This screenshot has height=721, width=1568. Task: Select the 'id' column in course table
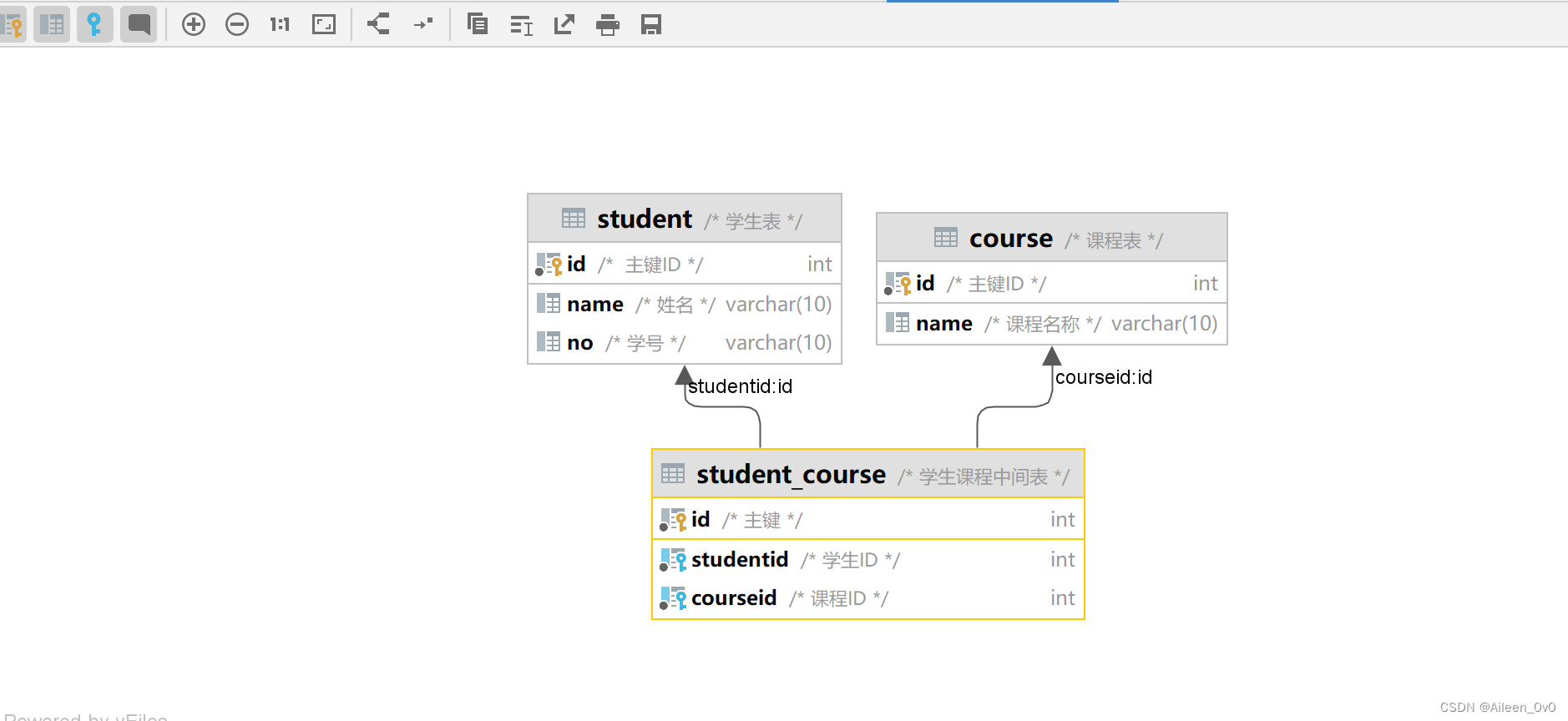(x=1052, y=284)
